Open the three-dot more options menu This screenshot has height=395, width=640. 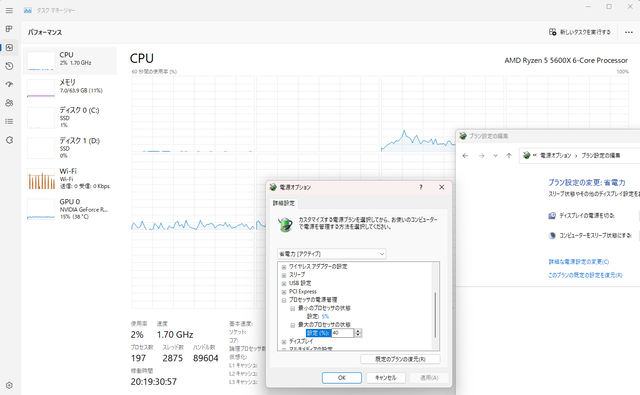click(x=629, y=32)
